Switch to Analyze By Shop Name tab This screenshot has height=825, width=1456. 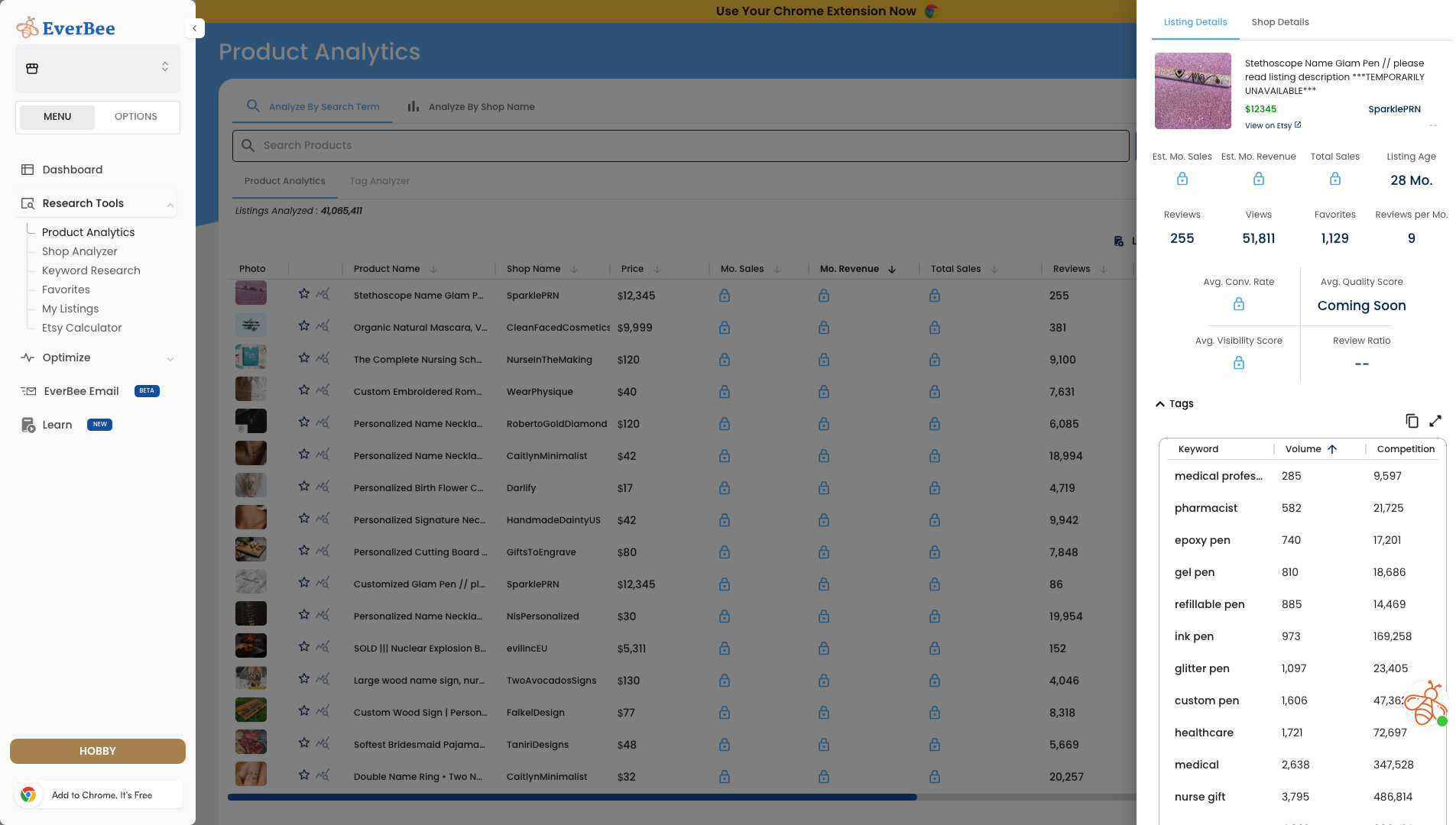[471, 107]
